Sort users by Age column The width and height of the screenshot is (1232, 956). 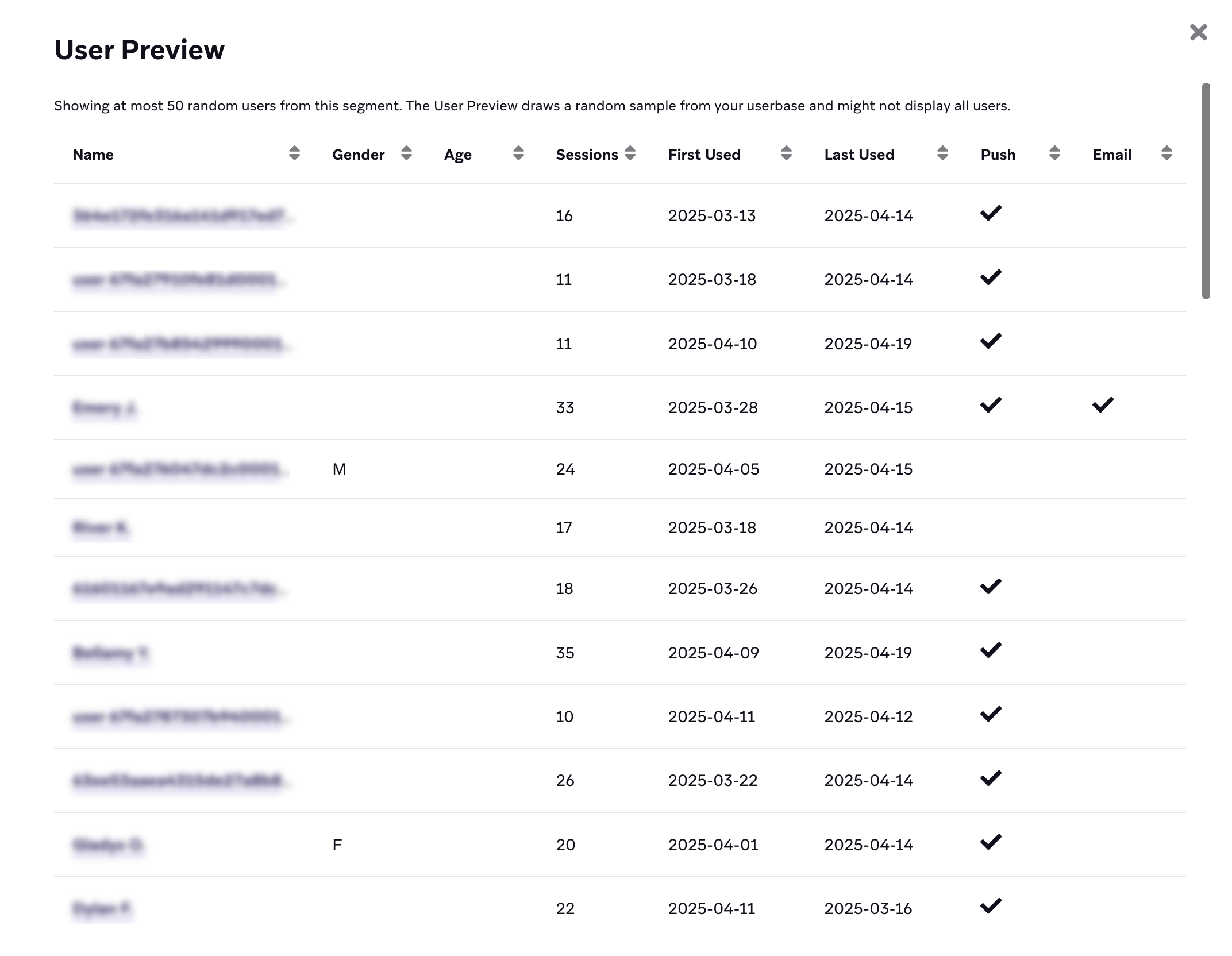519,154
